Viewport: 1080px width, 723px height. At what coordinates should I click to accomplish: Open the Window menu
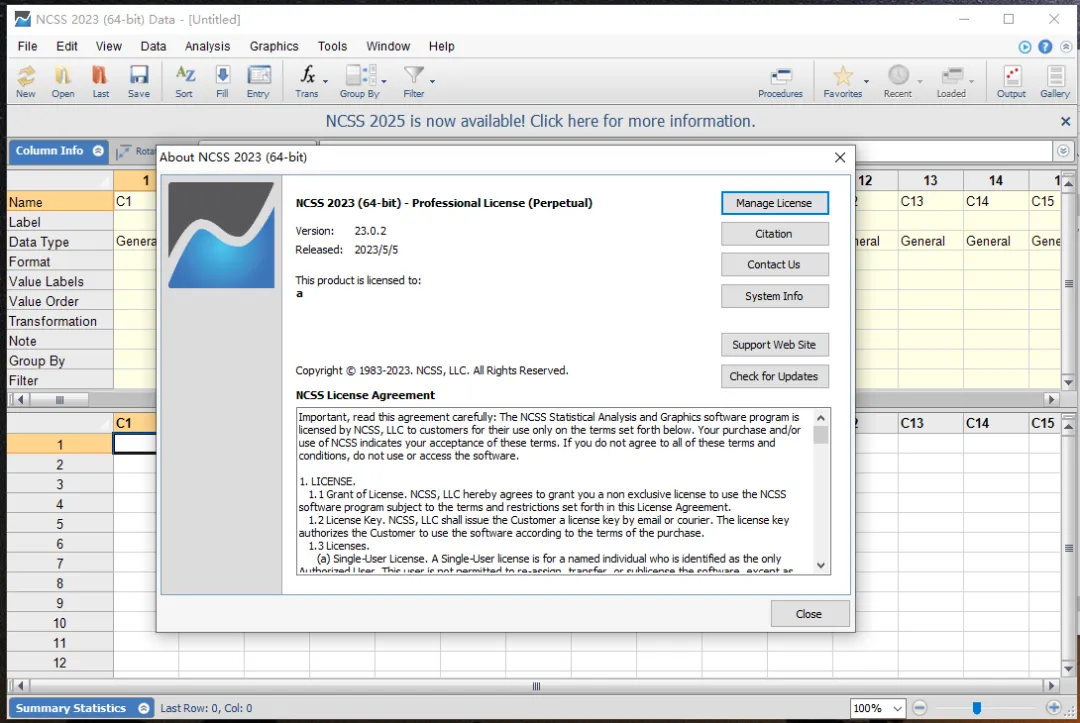(388, 46)
